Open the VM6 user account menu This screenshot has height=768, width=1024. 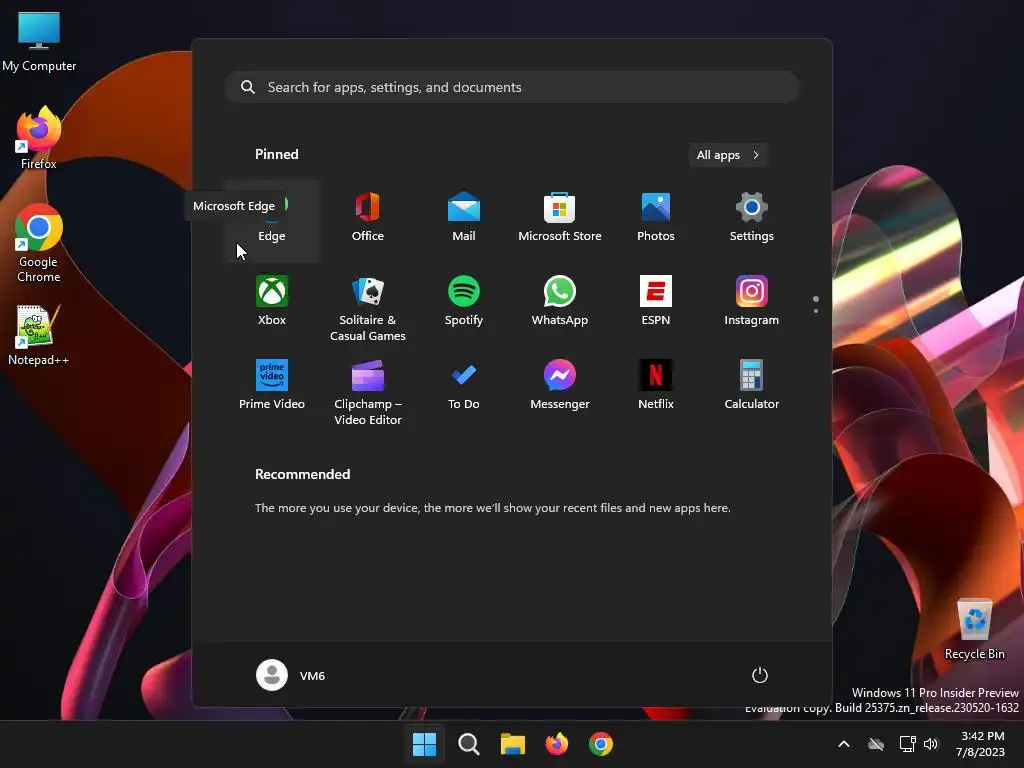coord(291,675)
